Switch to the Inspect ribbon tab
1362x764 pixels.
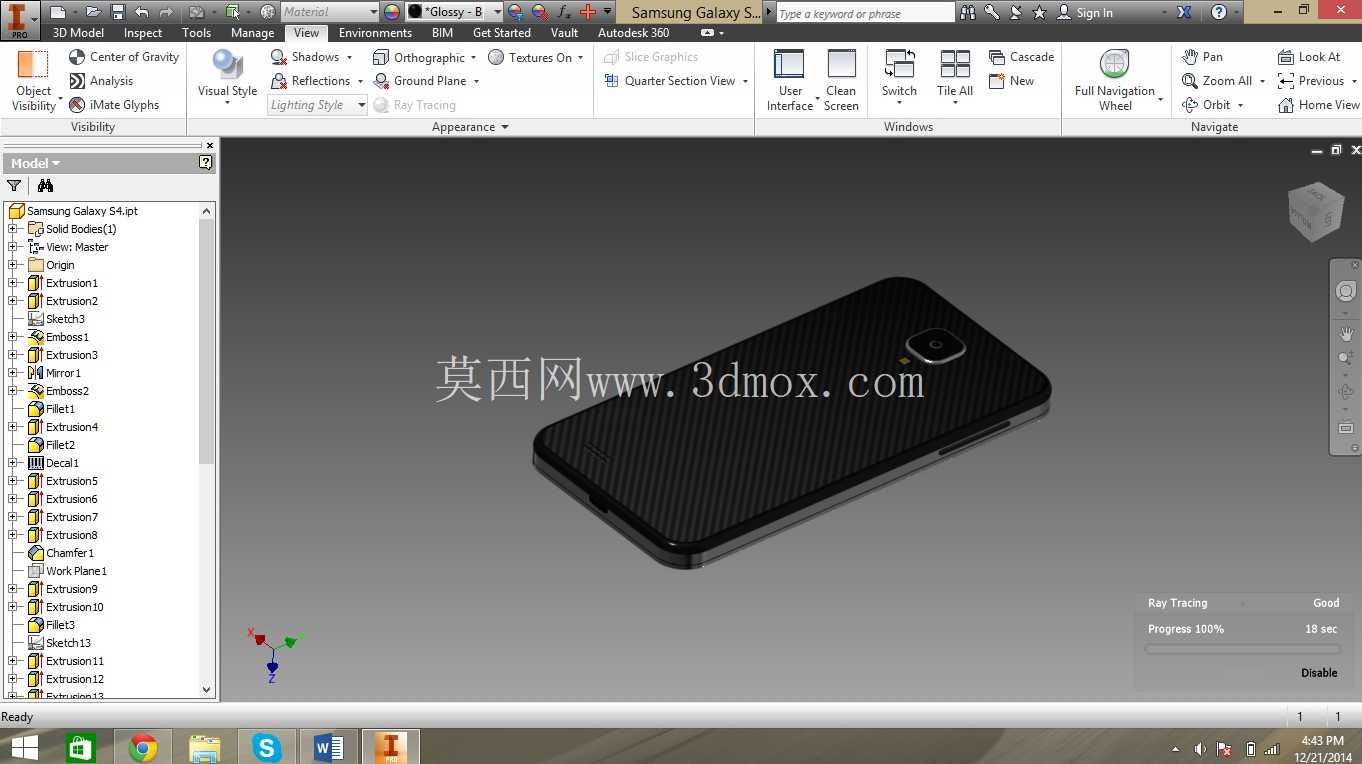[x=143, y=33]
